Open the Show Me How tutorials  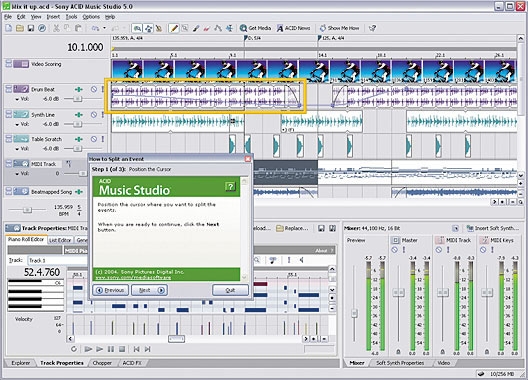[339, 28]
